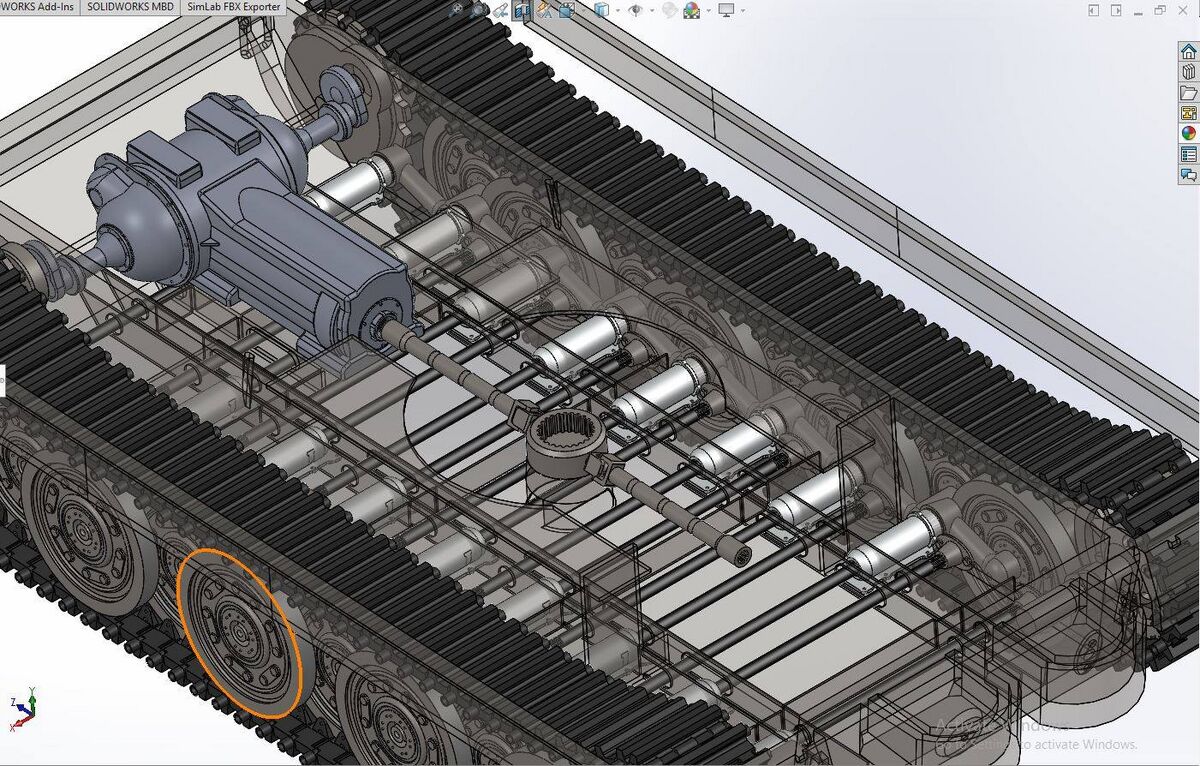Open the Dynamic Annotation Views icon
1200x766 pixels.
544,10
